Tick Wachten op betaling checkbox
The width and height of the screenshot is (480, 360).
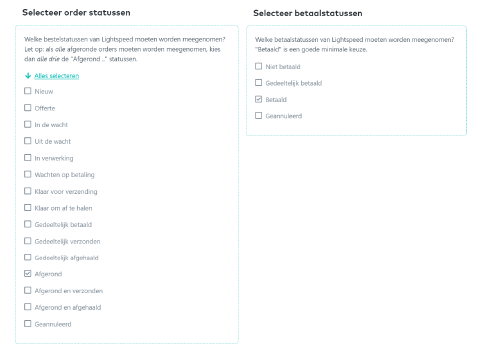(28, 174)
